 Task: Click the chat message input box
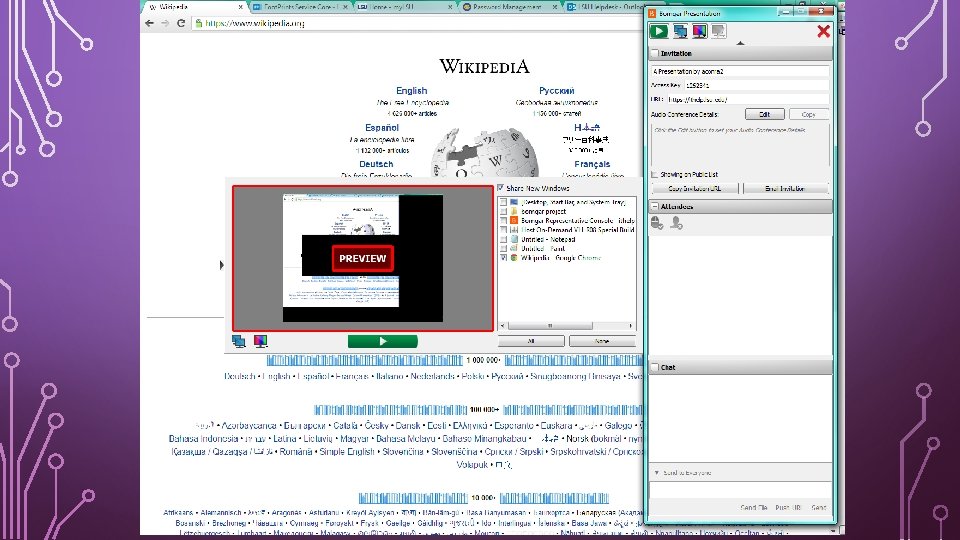(740, 490)
